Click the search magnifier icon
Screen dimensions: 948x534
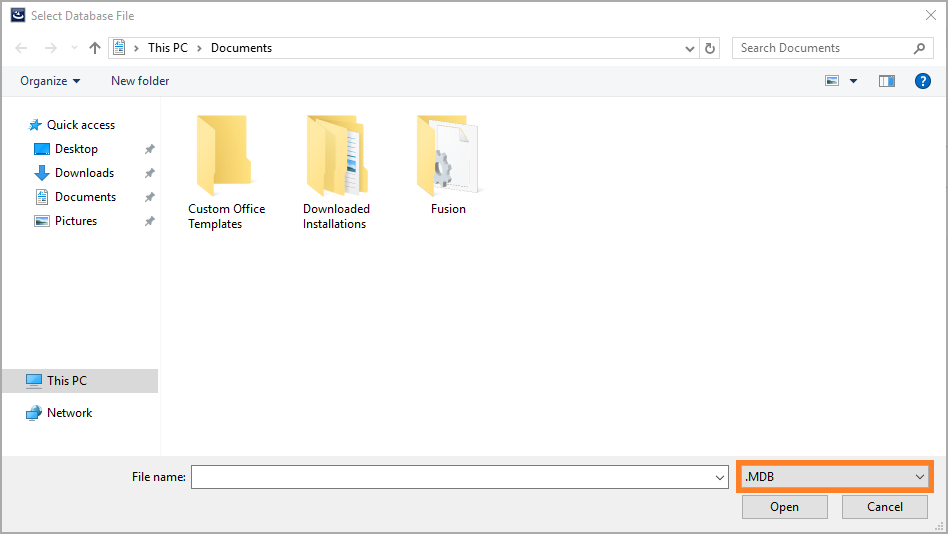click(919, 48)
